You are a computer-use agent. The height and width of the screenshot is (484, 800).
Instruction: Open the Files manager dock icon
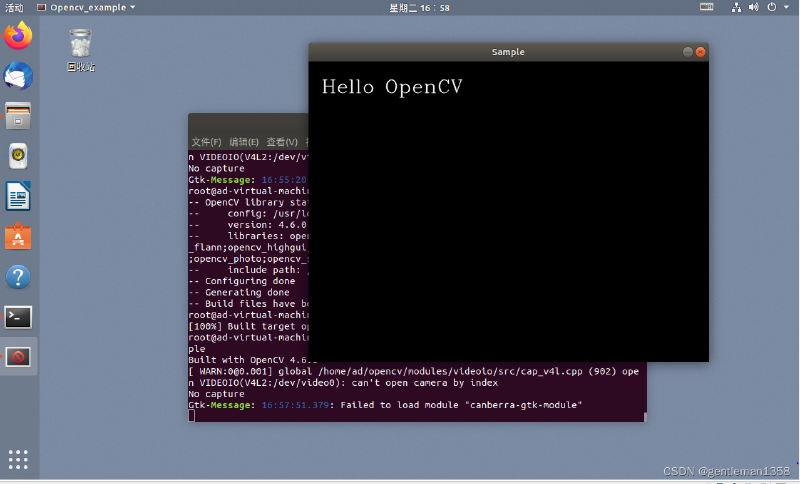click(18, 116)
